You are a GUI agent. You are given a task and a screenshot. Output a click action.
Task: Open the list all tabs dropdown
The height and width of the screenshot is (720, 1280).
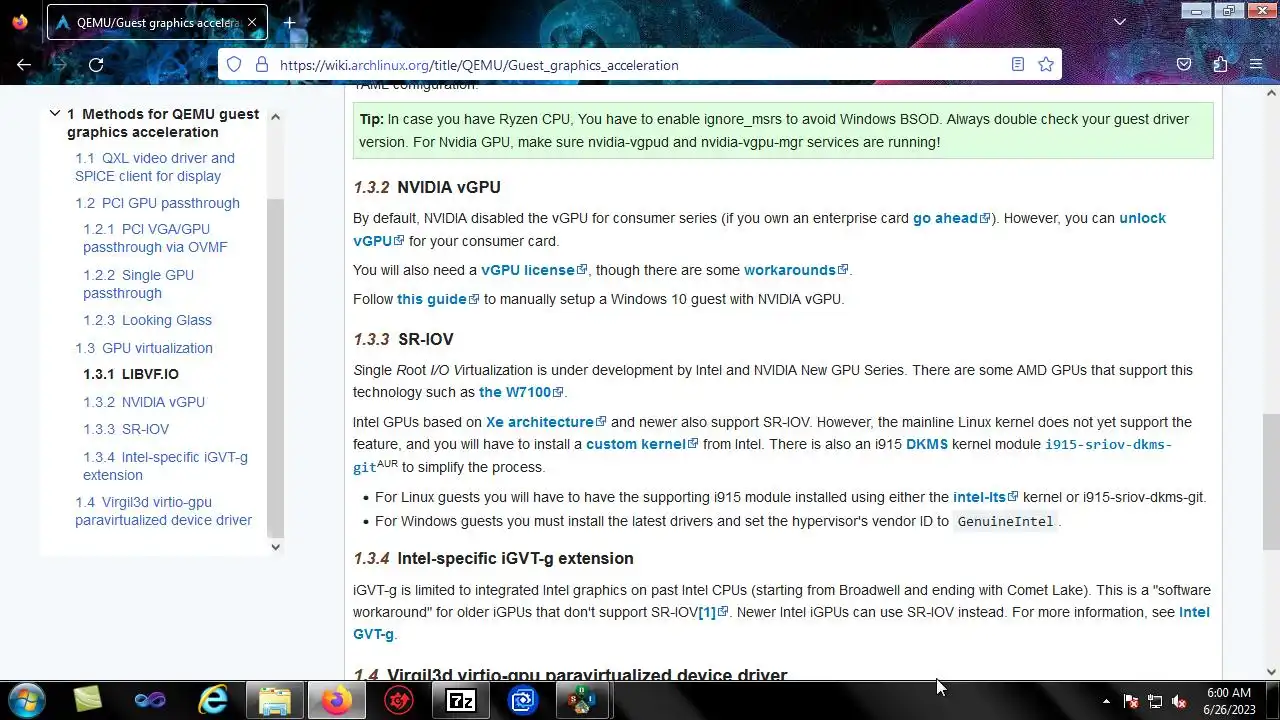[x=1120, y=22]
